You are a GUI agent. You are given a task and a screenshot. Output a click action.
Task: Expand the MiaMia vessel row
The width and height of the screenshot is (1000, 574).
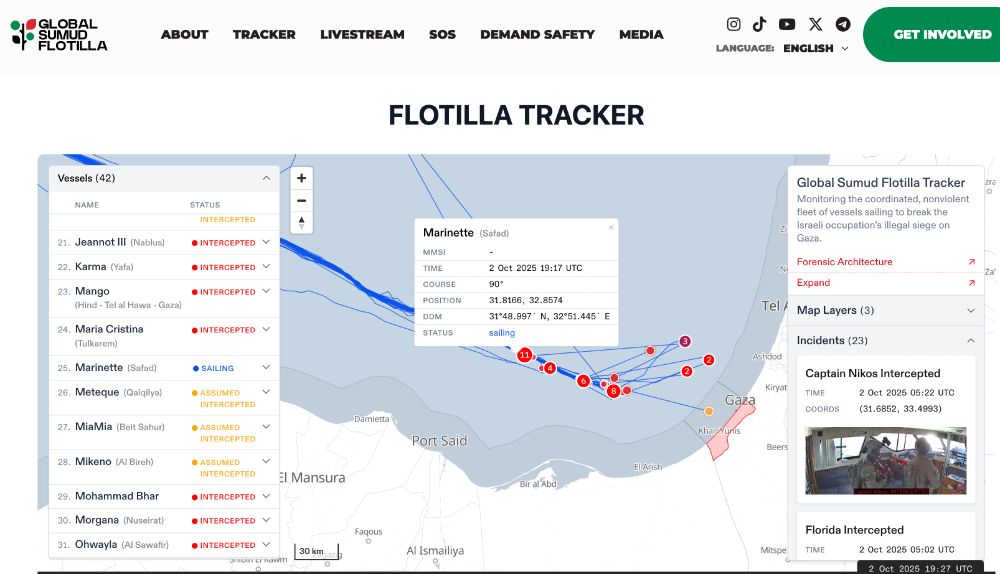pos(267,427)
